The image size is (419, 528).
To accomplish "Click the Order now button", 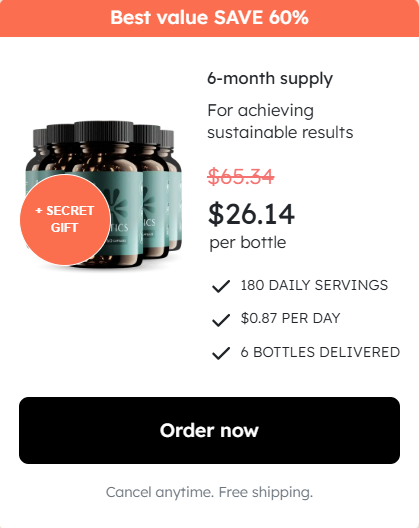I will pyautogui.click(x=209, y=430).
